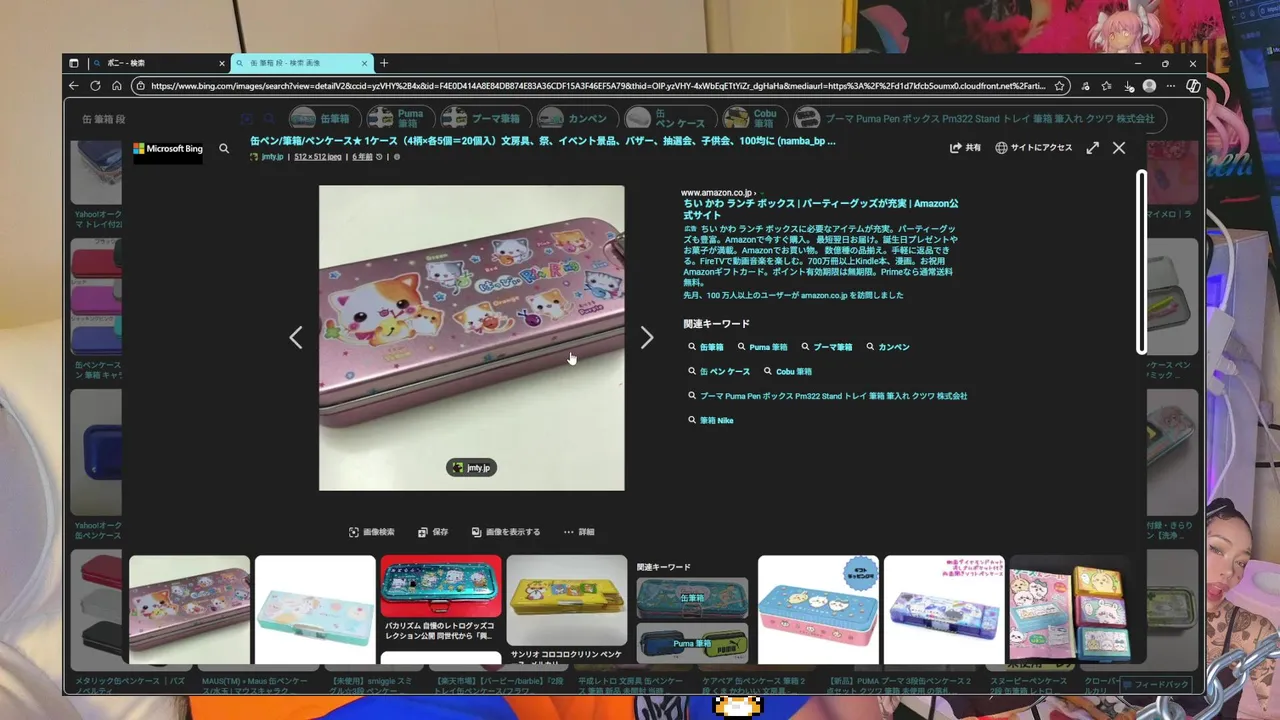Search related keyword カンペン in side panel

(888, 347)
